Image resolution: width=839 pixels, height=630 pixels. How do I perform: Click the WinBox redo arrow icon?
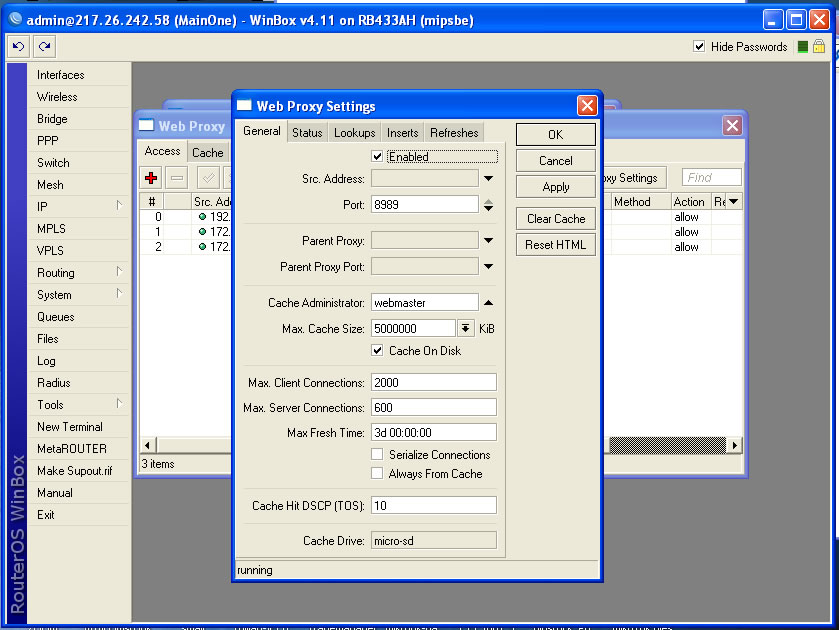(44, 47)
